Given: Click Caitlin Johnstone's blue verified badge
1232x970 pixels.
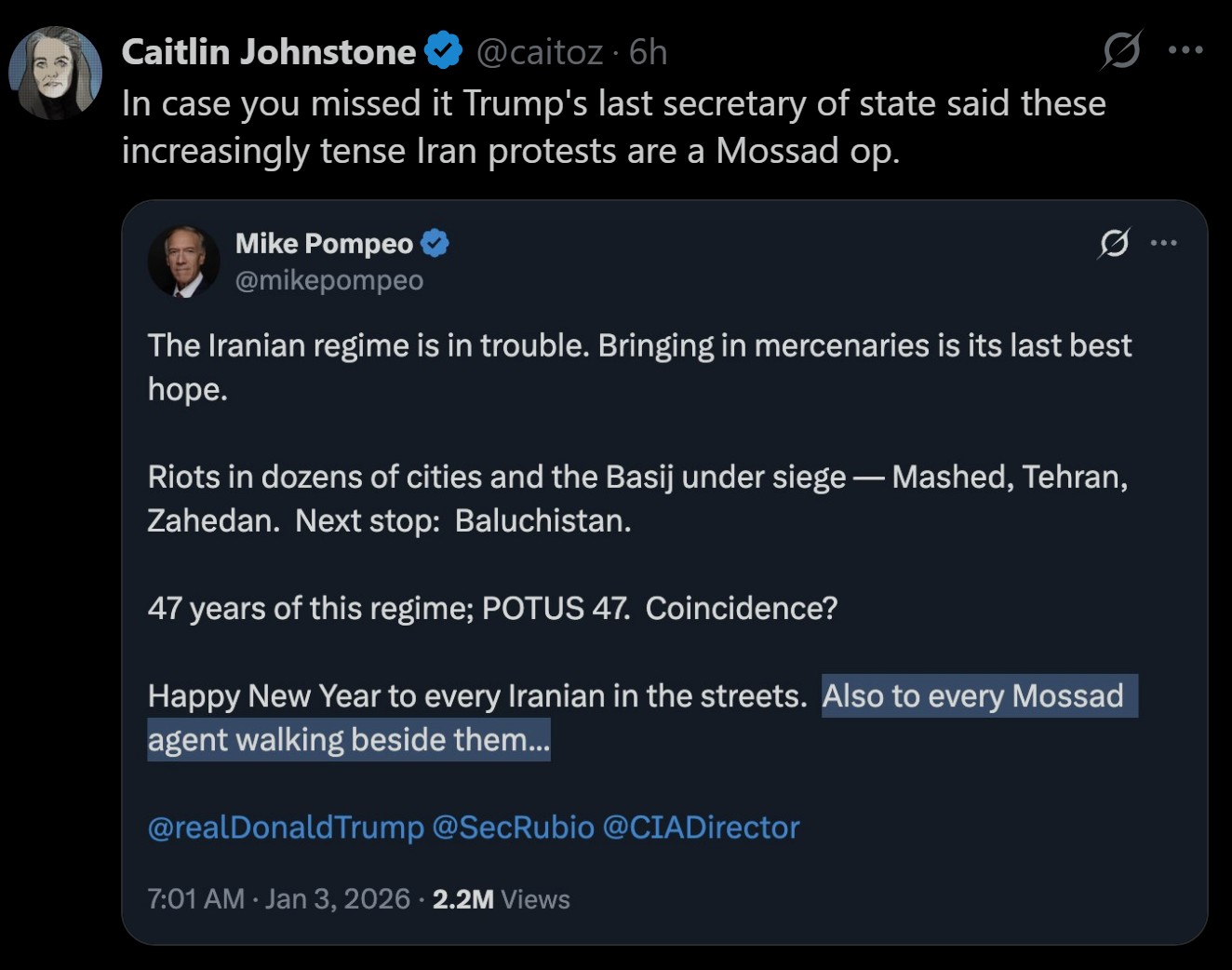Looking at the screenshot, I should point(444,51).
